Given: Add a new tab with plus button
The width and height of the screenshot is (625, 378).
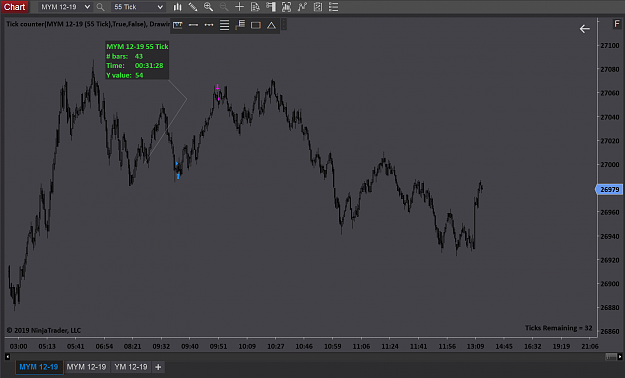Looking at the screenshot, I should pos(158,367).
